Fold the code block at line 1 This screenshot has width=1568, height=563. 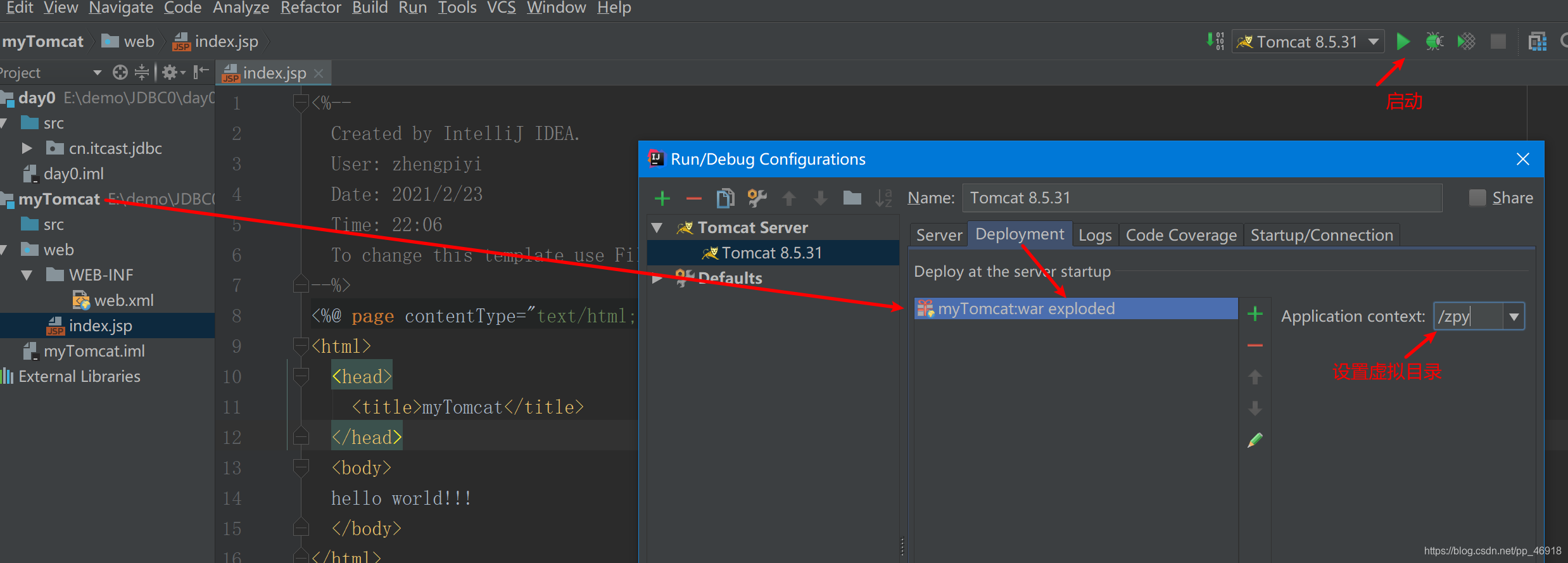coord(301,102)
